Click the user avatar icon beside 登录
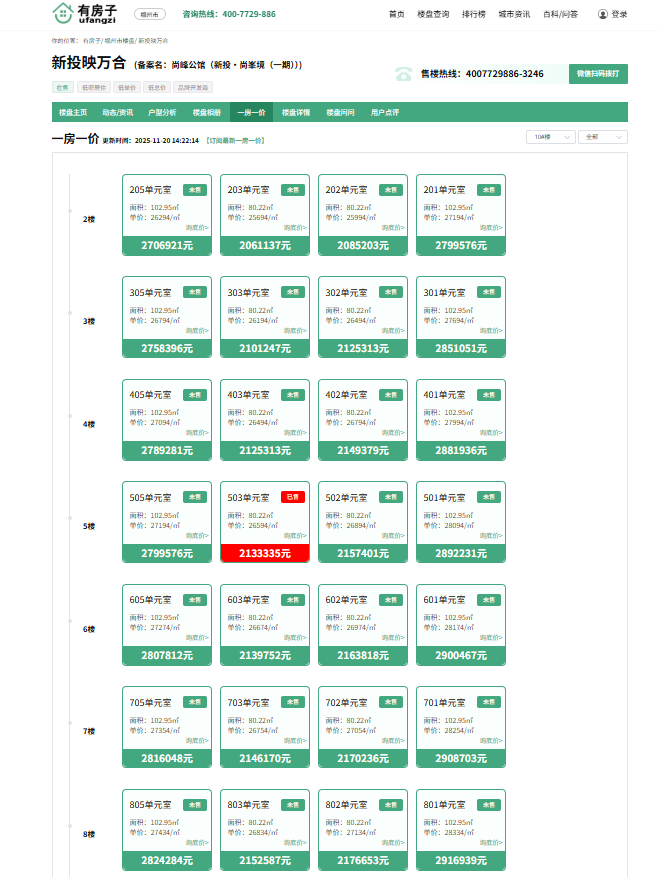 (x=602, y=14)
